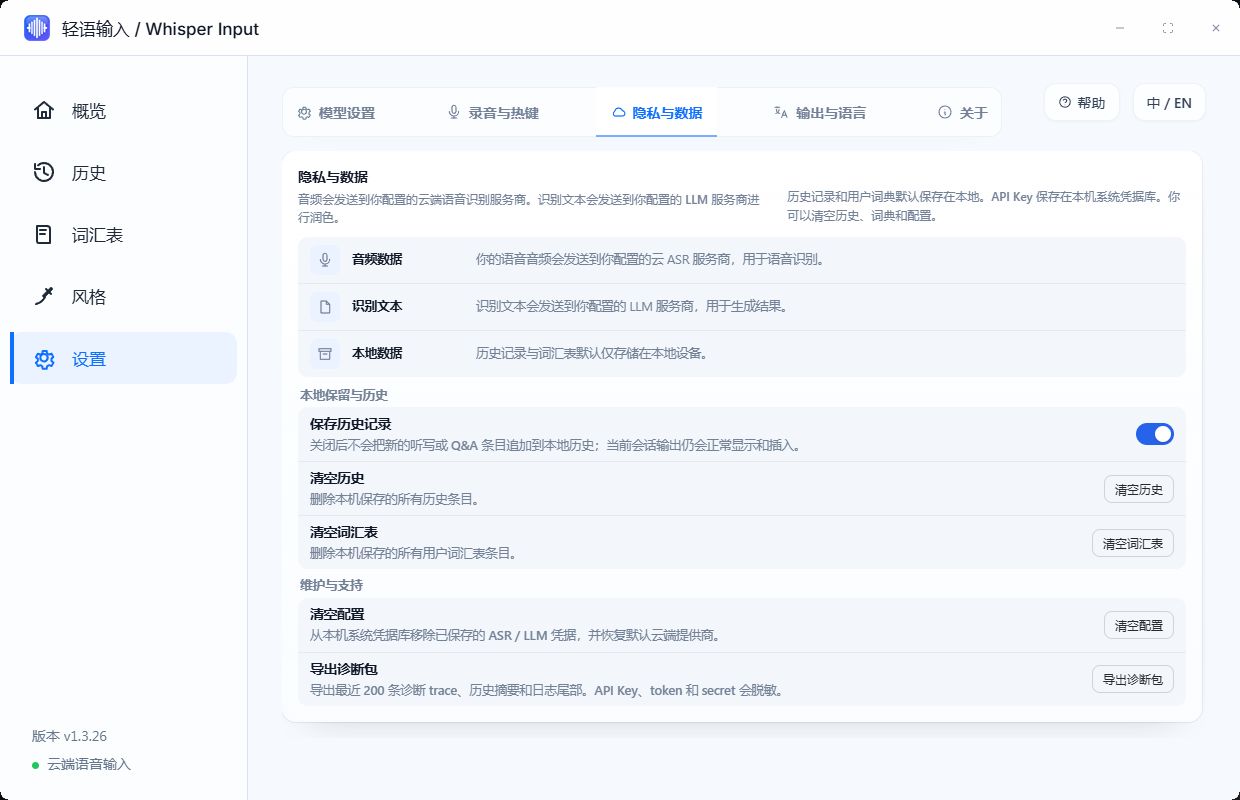Click the 识别文本 row label
The width and height of the screenshot is (1240, 800).
(377, 307)
